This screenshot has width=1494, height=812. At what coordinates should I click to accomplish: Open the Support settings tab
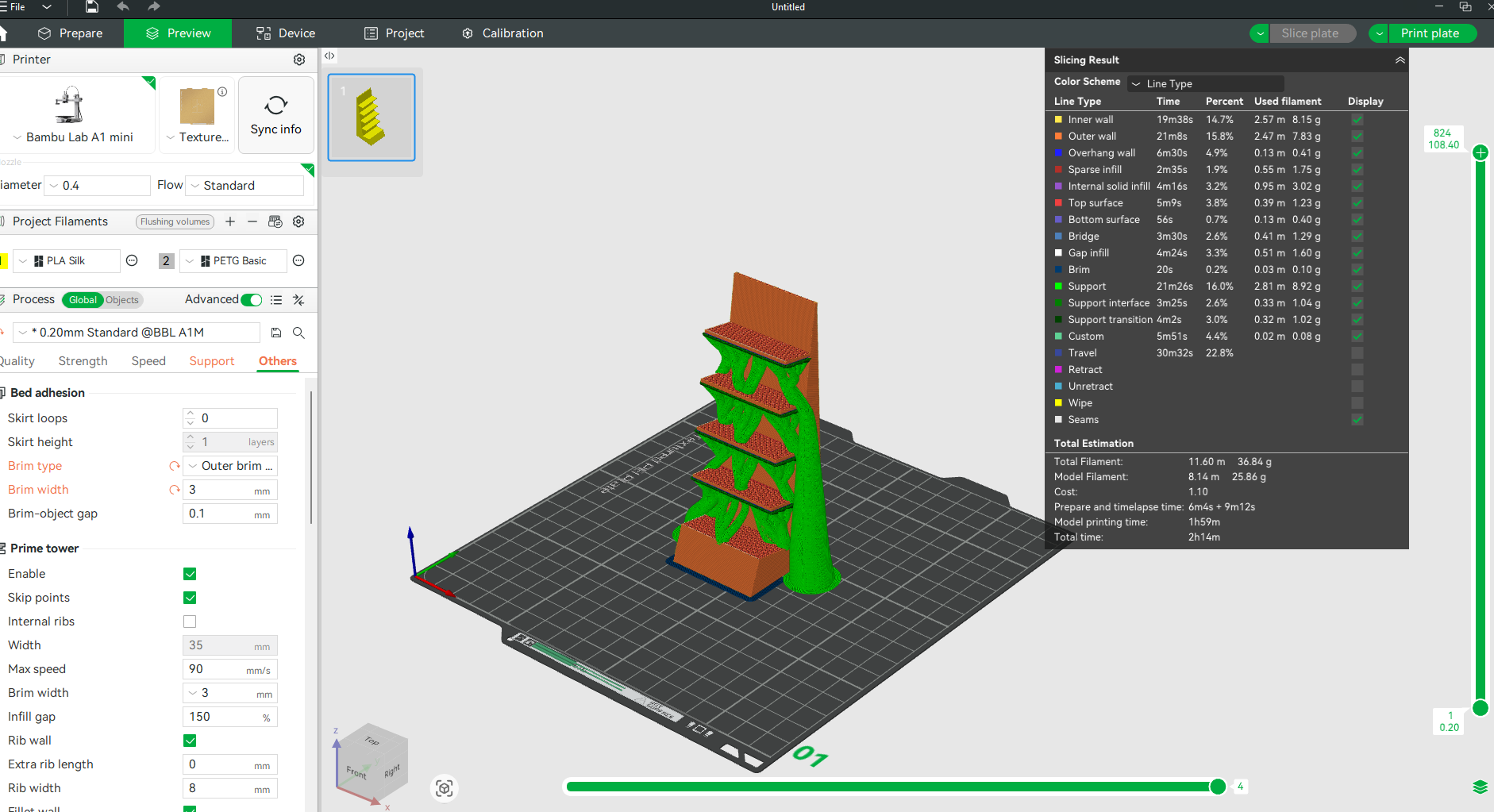tap(211, 361)
